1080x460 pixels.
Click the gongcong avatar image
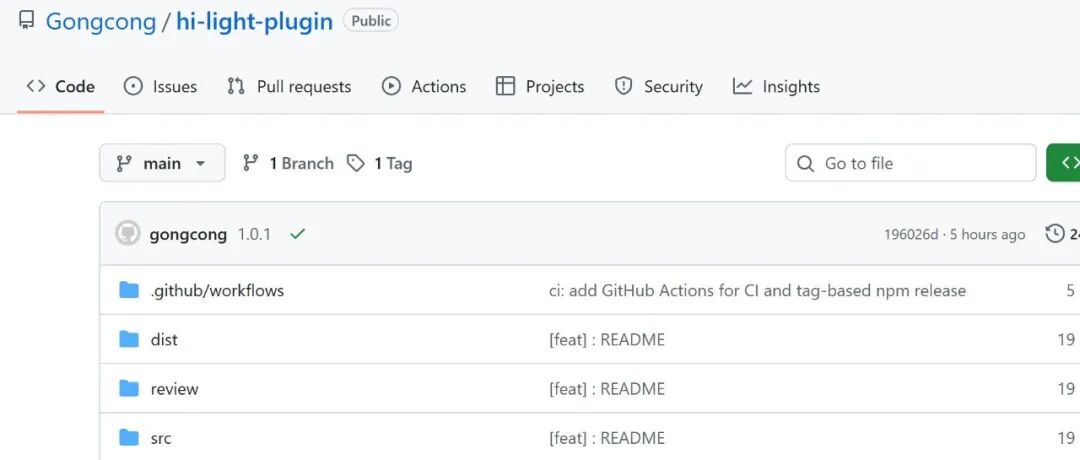click(127, 233)
